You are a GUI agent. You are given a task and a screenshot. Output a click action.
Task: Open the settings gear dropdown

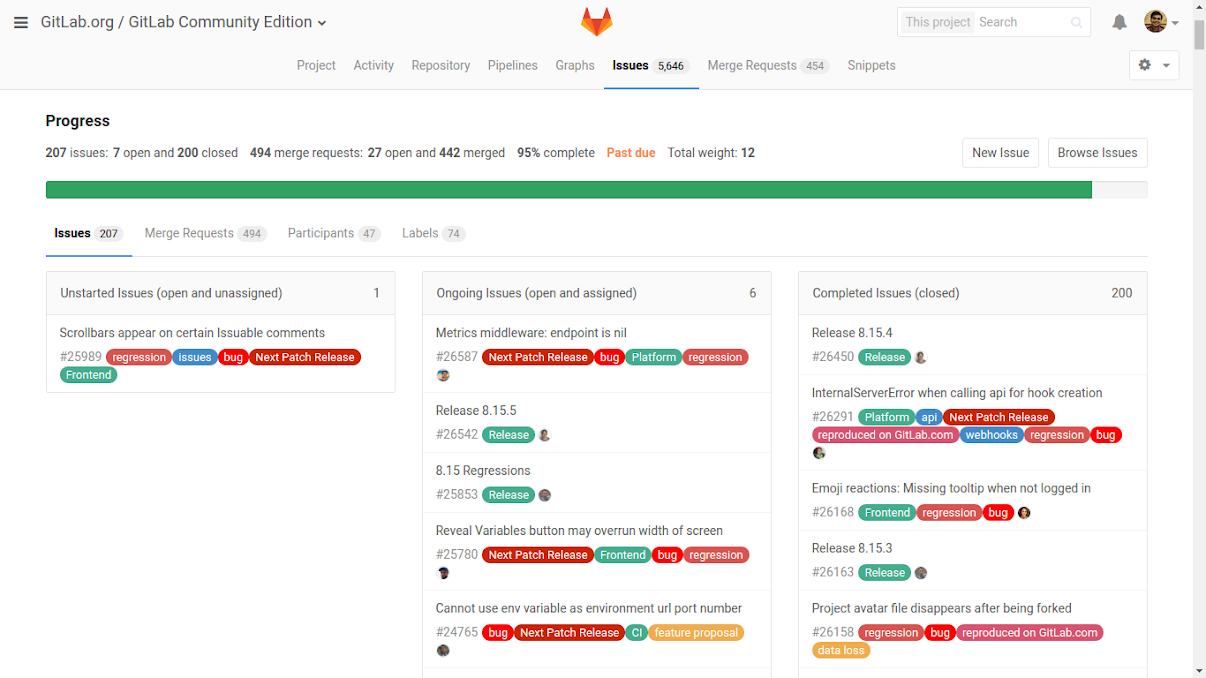pyautogui.click(x=1153, y=65)
